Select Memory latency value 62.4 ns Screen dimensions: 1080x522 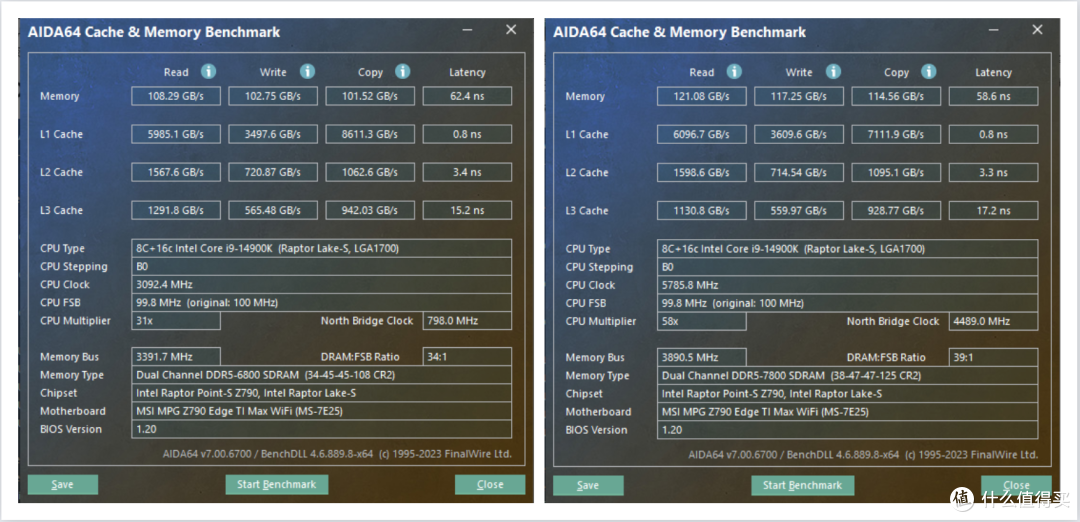(467, 96)
